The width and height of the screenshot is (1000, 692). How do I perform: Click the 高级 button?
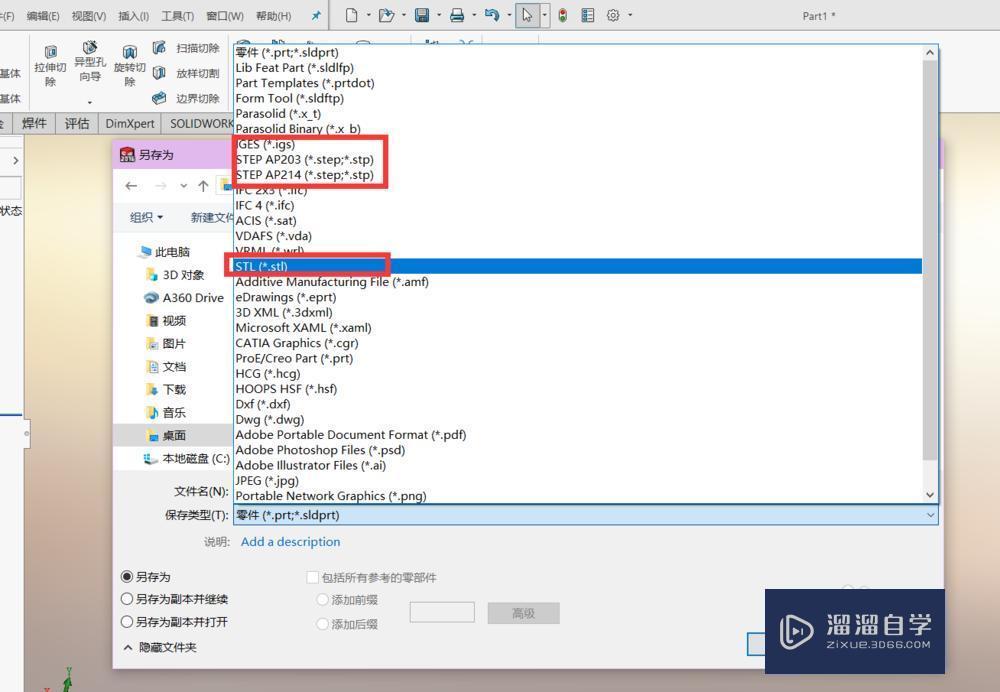pos(524,614)
